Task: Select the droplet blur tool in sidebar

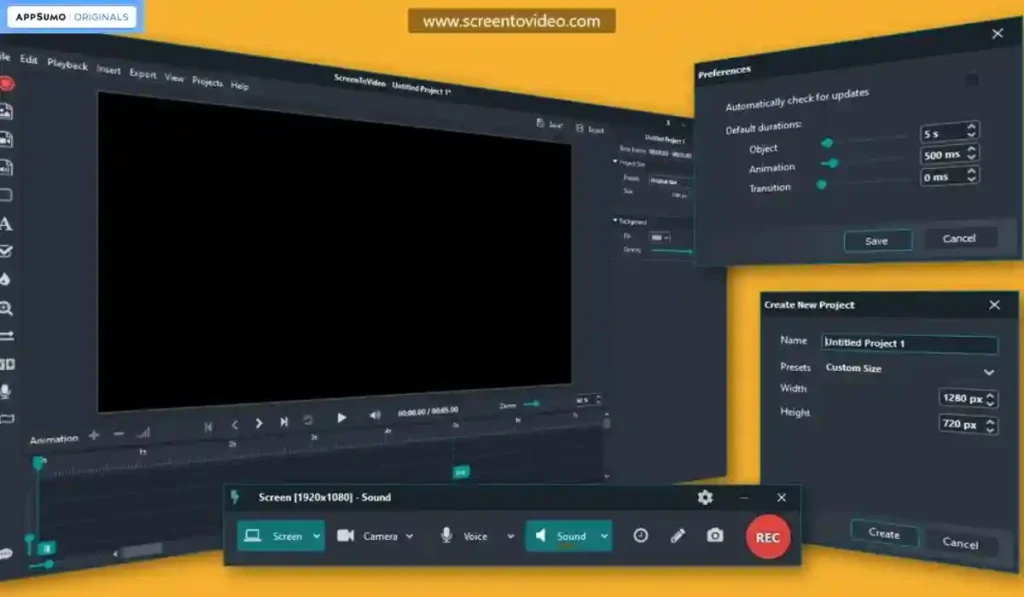Action: click(x=5, y=280)
